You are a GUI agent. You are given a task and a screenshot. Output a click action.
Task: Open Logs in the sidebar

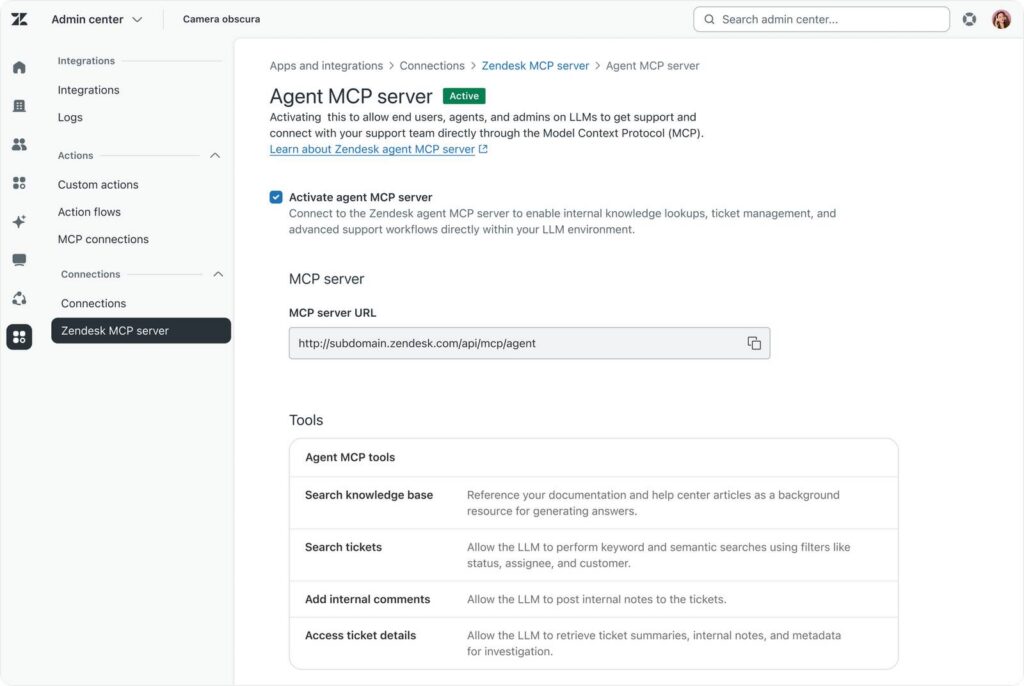coord(70,118)
